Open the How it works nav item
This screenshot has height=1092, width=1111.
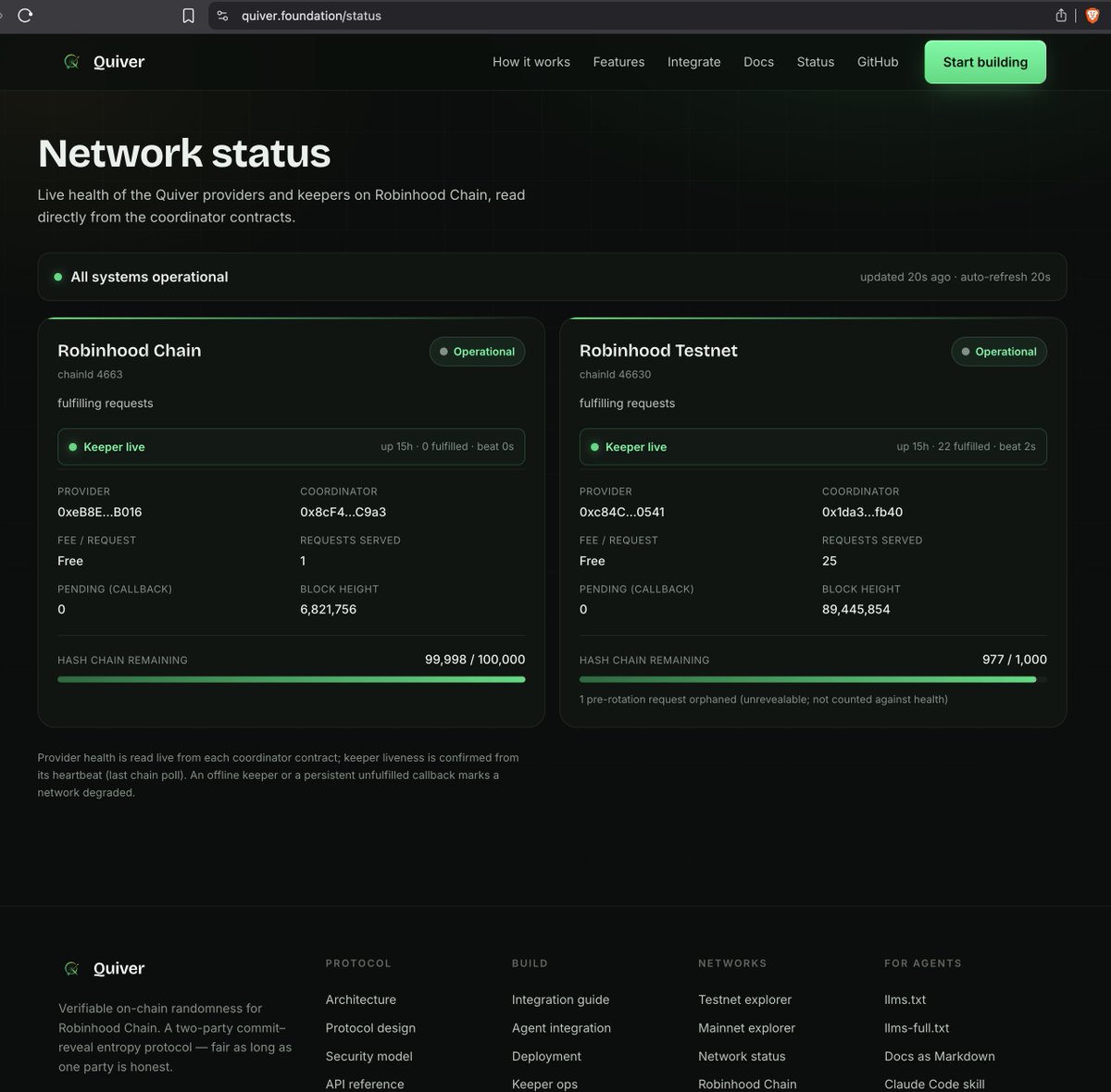(x=531, y=62)
